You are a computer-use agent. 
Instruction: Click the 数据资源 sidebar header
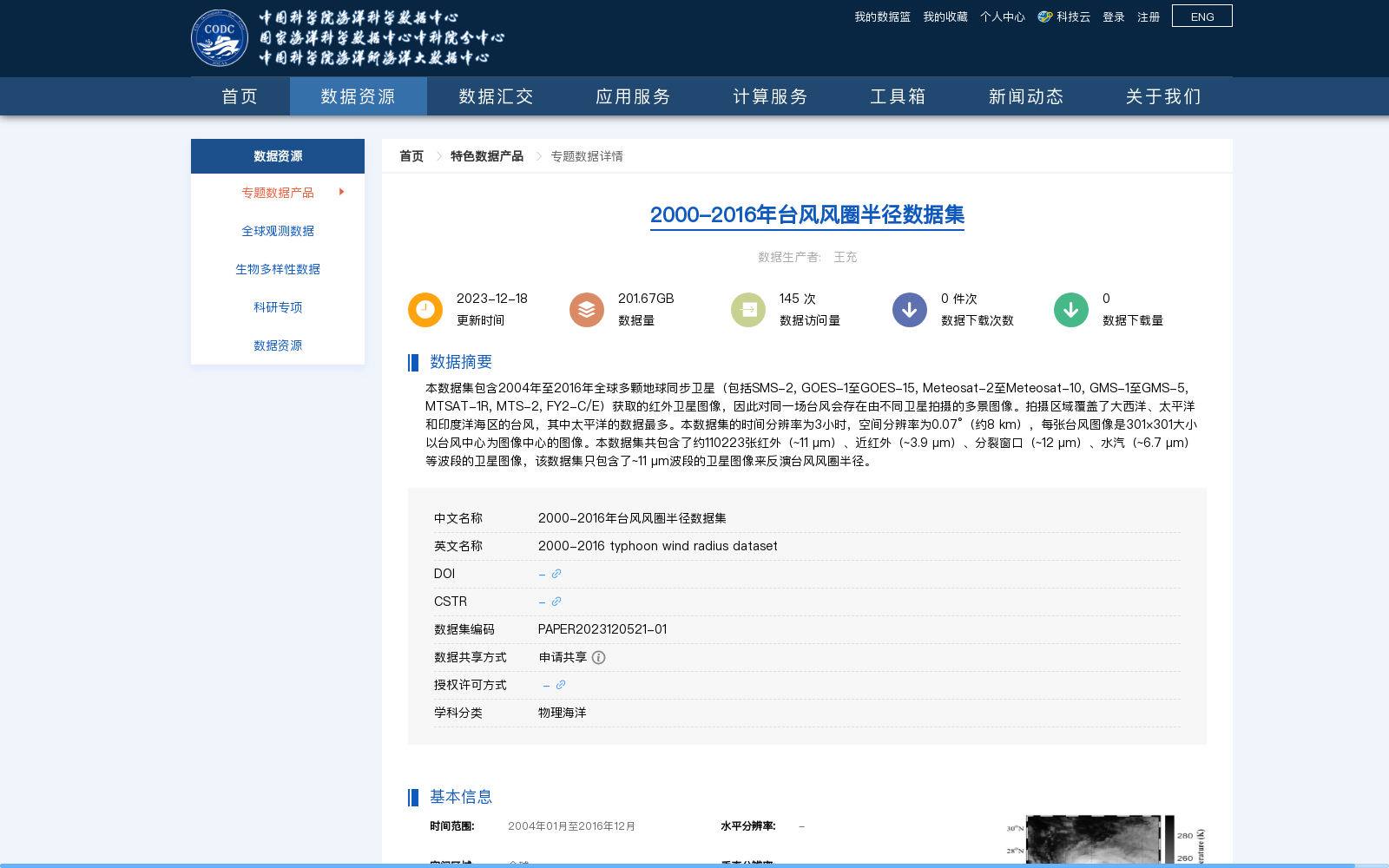pyautogui.click(x=278, y=156)
